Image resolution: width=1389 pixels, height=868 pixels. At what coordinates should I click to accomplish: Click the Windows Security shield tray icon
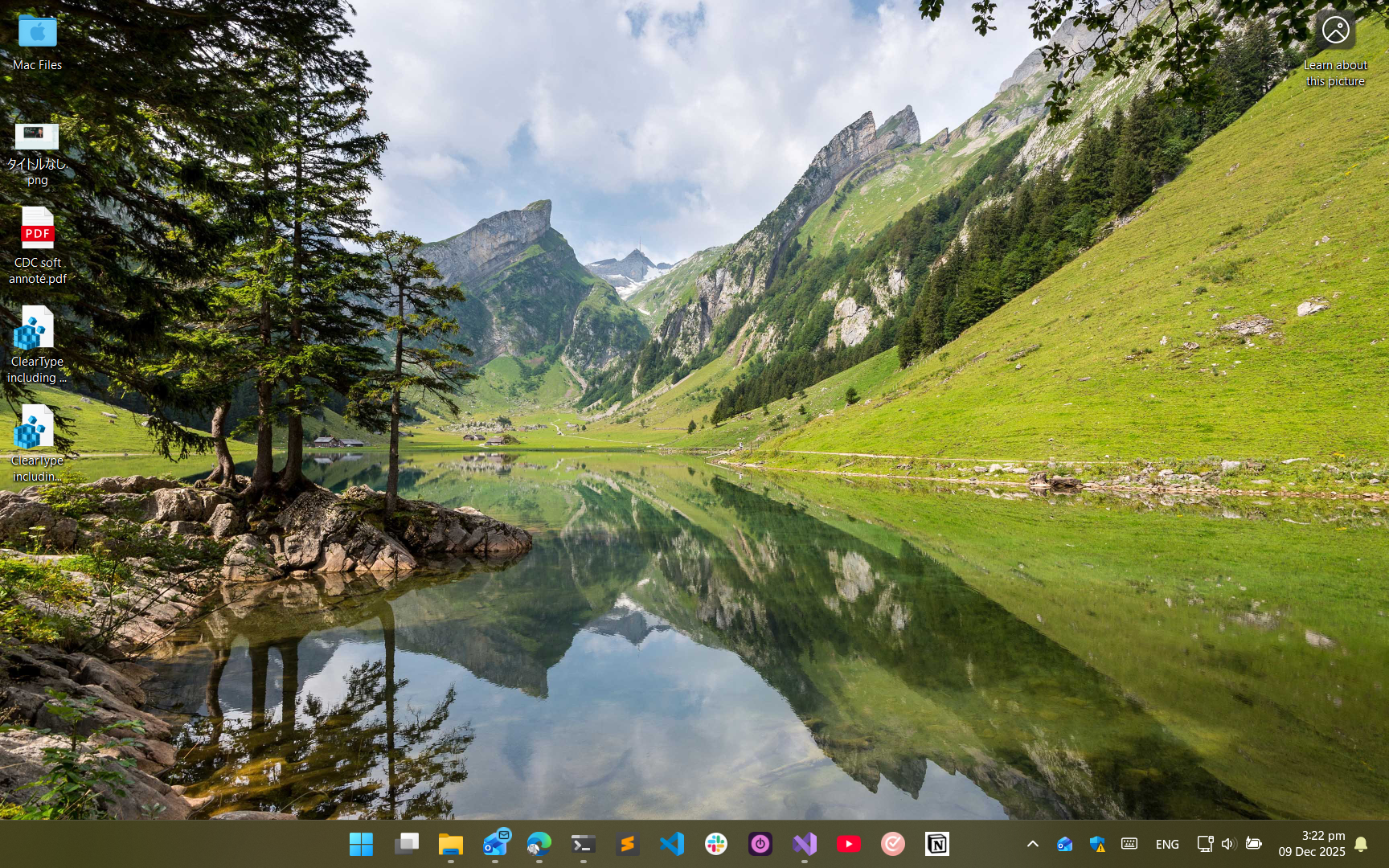point(1097,844)
